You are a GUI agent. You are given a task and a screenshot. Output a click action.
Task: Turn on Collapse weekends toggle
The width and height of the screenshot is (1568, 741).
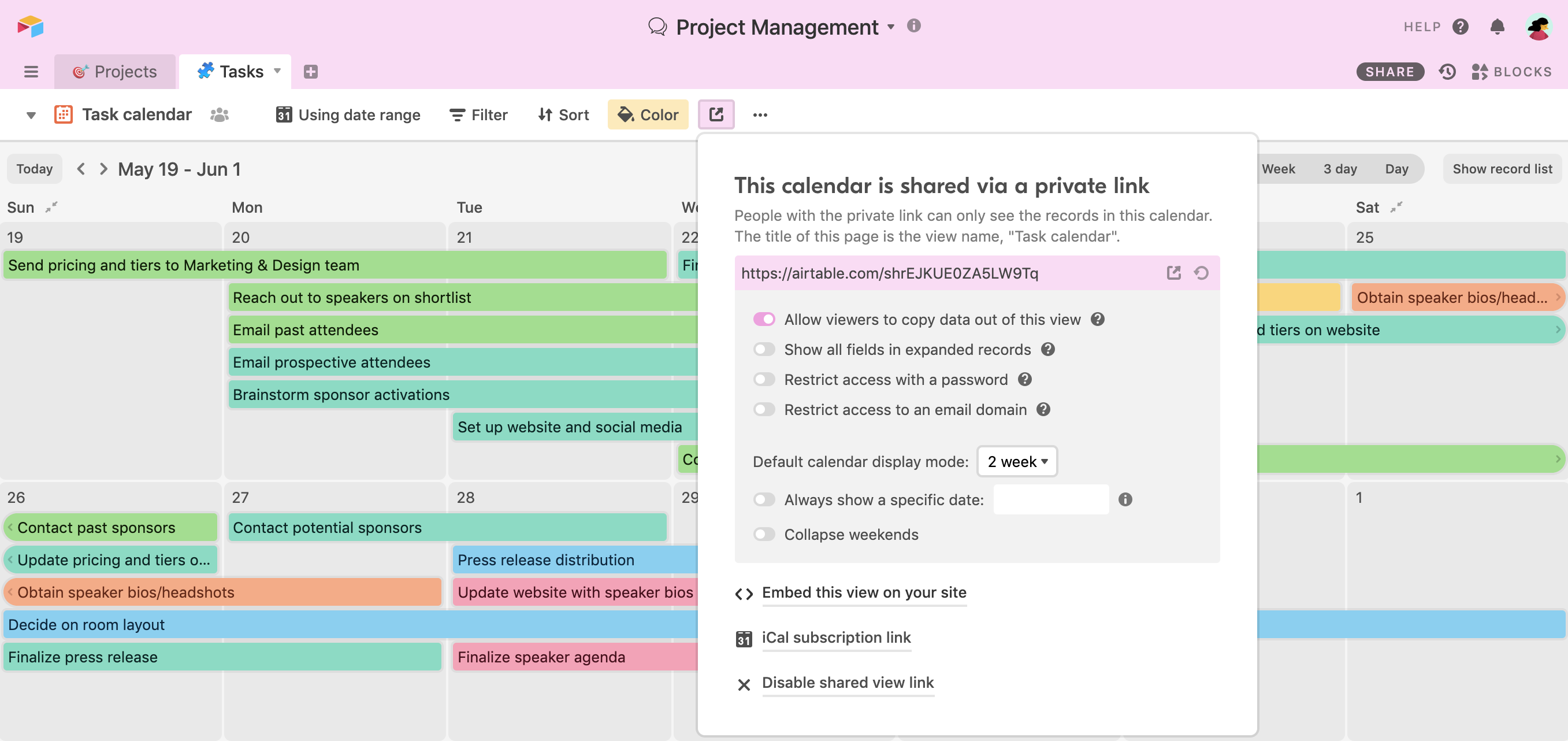pos(764,534)
